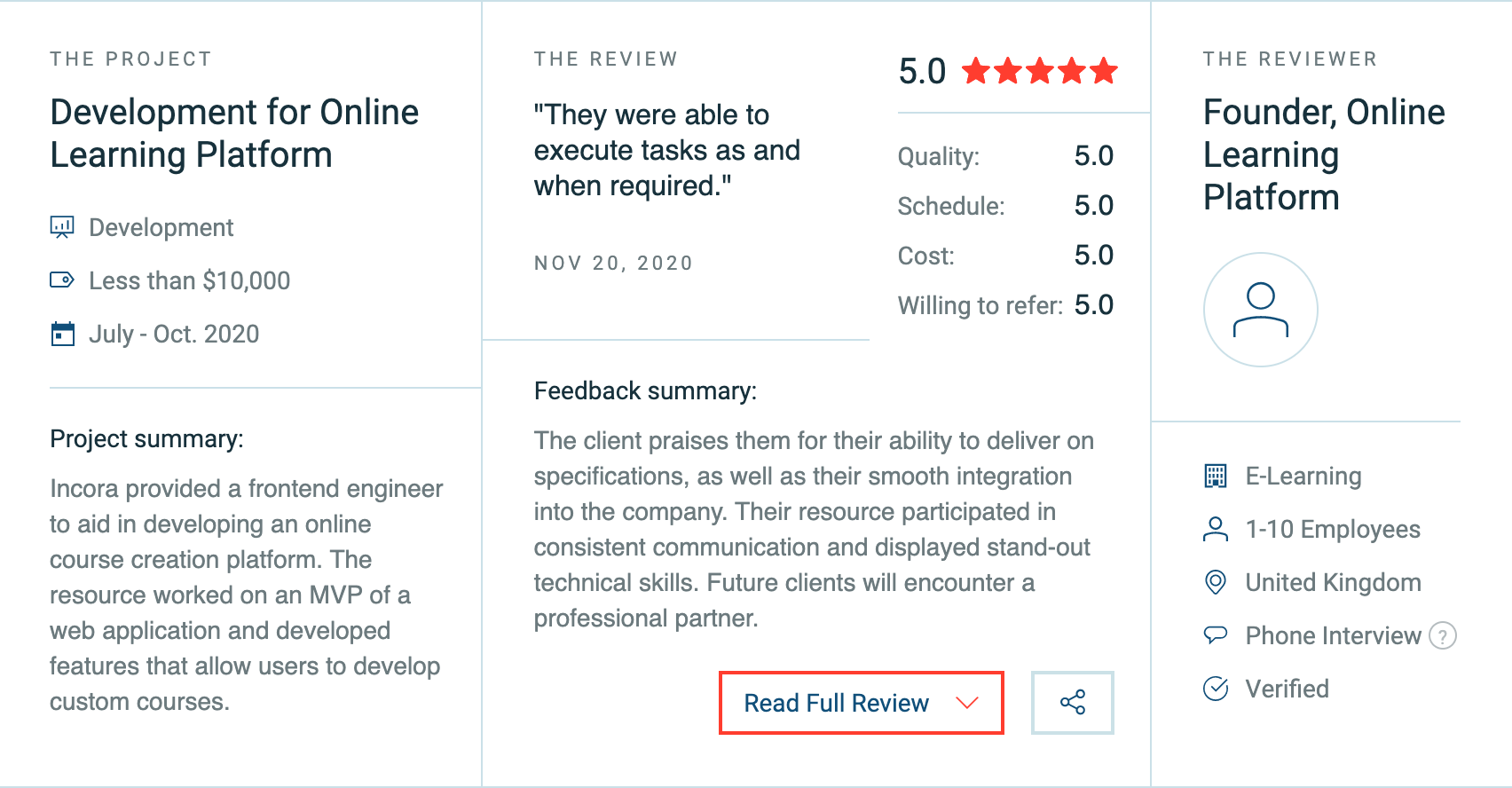The image size is (1512, 788).
Task: Select the project title Development for Online Learning Platform
Action: pyautogui.click(x=234, y=133)
